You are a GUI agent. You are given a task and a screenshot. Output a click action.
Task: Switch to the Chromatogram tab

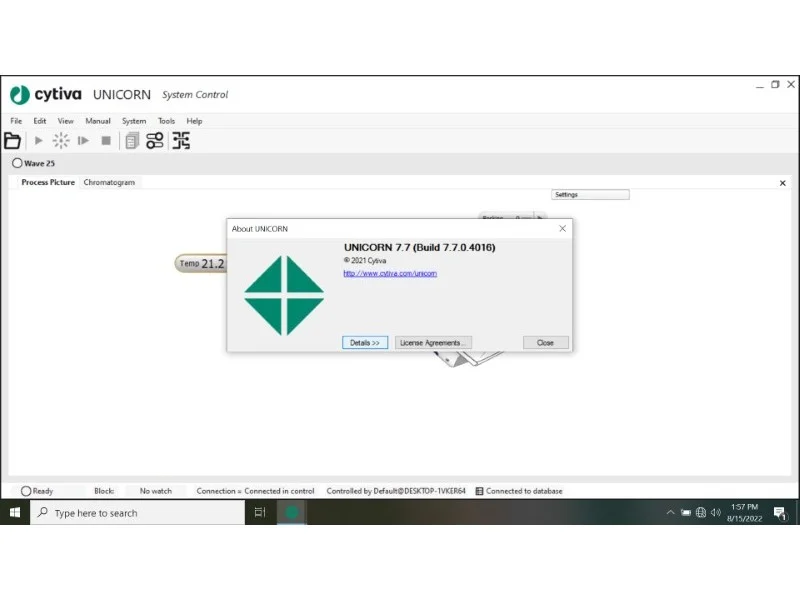point(109,182)
